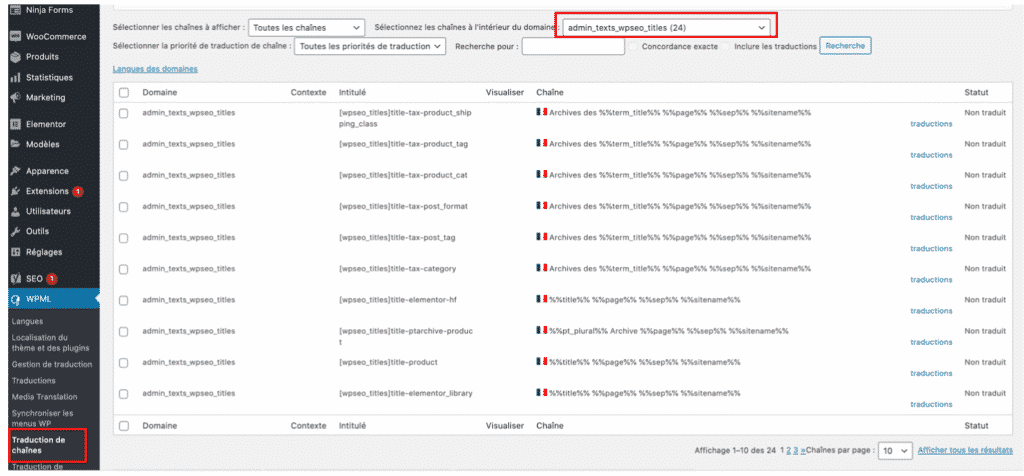Open the 'Chaînes par page' 10 dropdown

[895, 451]
